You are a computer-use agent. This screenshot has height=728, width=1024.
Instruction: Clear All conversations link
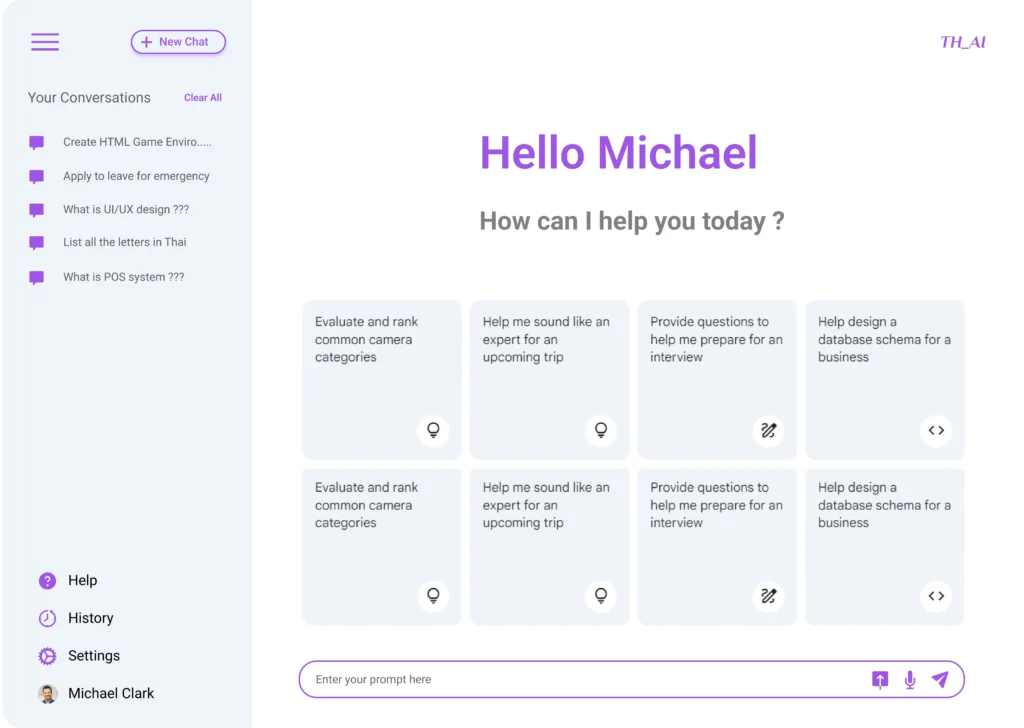point(202,97)
